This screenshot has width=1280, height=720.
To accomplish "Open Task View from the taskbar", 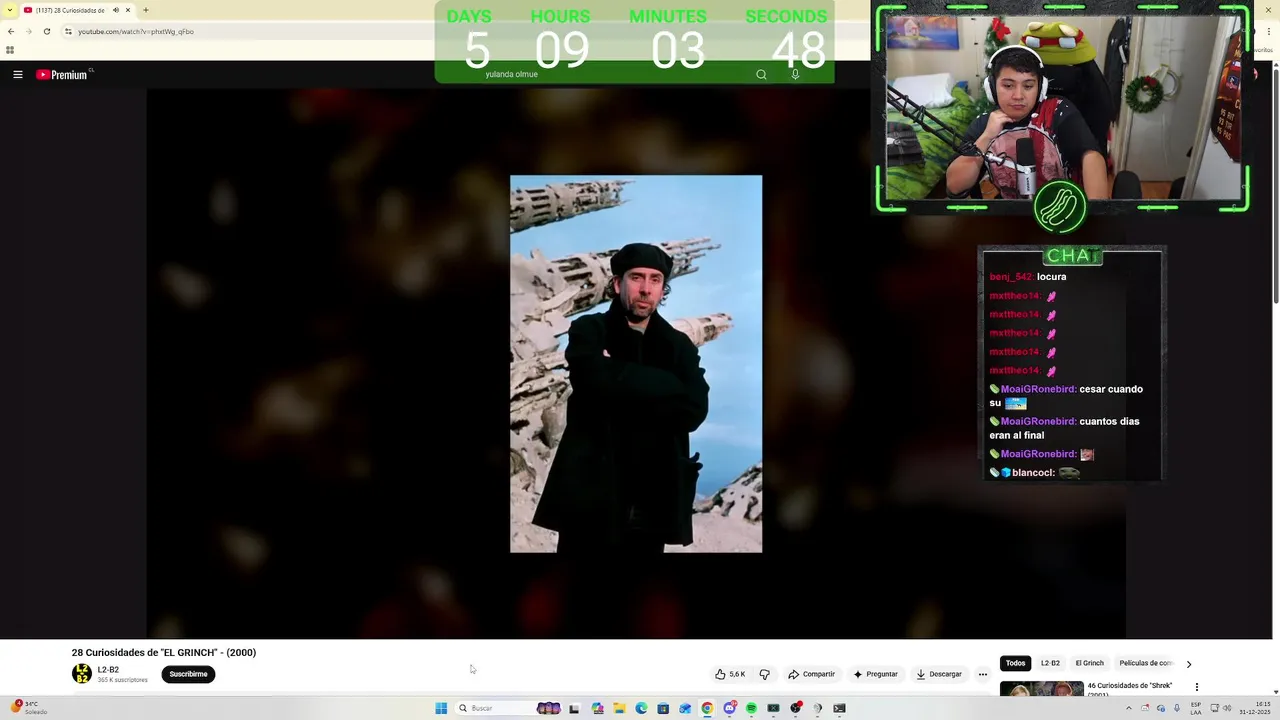I will click(574, 708).
